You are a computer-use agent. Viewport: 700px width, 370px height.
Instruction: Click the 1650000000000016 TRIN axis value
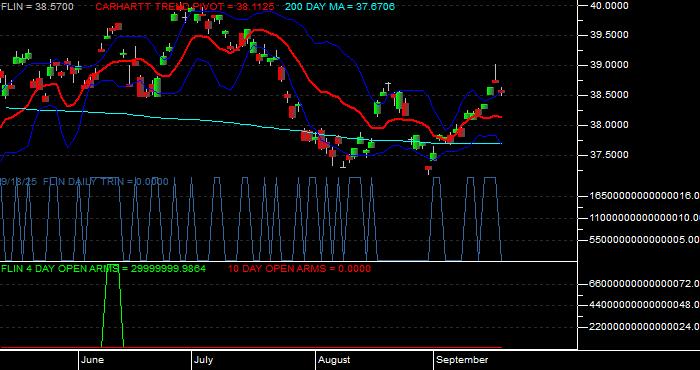point(644,195)
